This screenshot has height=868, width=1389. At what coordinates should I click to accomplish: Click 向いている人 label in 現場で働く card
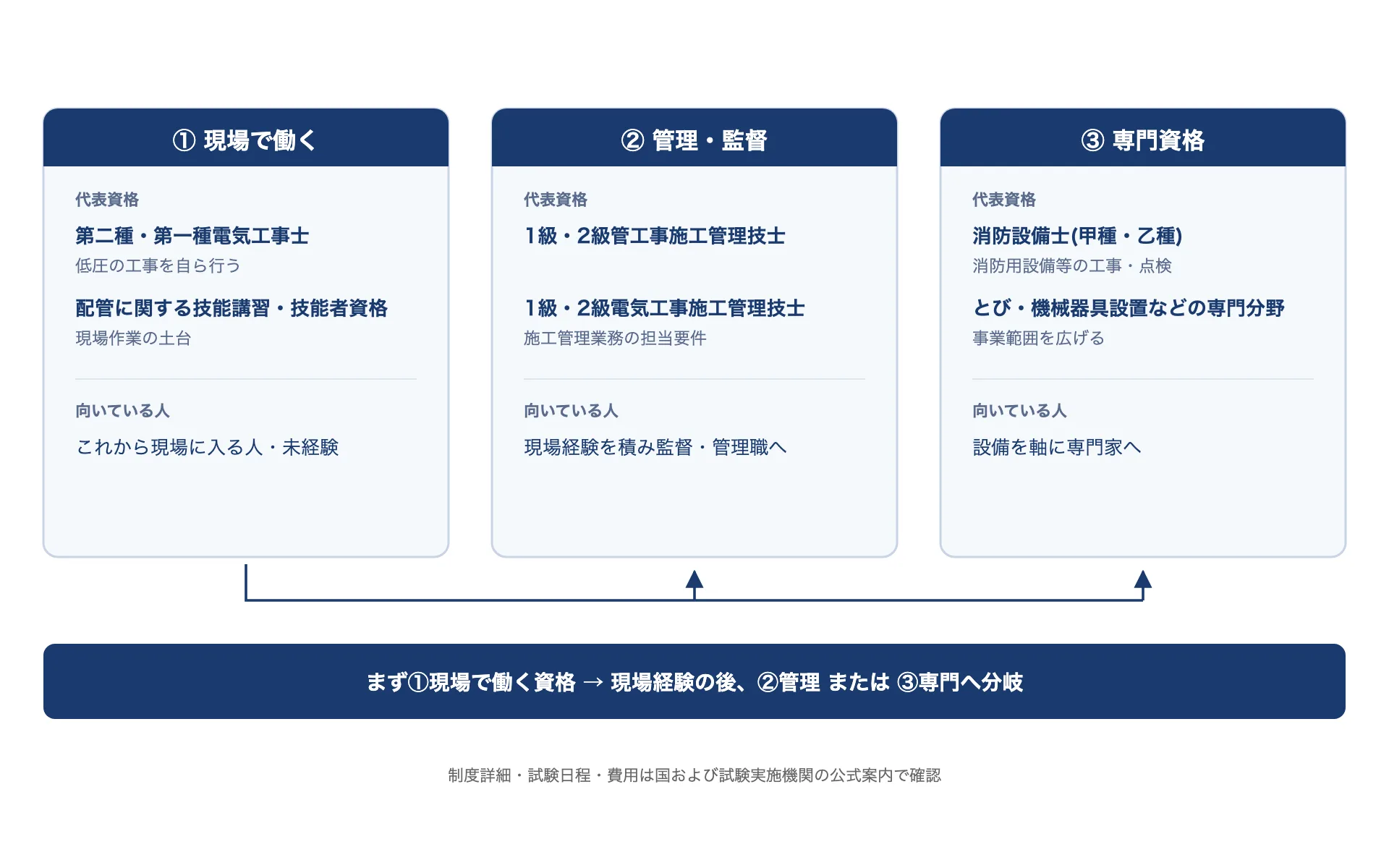(122, 411)
